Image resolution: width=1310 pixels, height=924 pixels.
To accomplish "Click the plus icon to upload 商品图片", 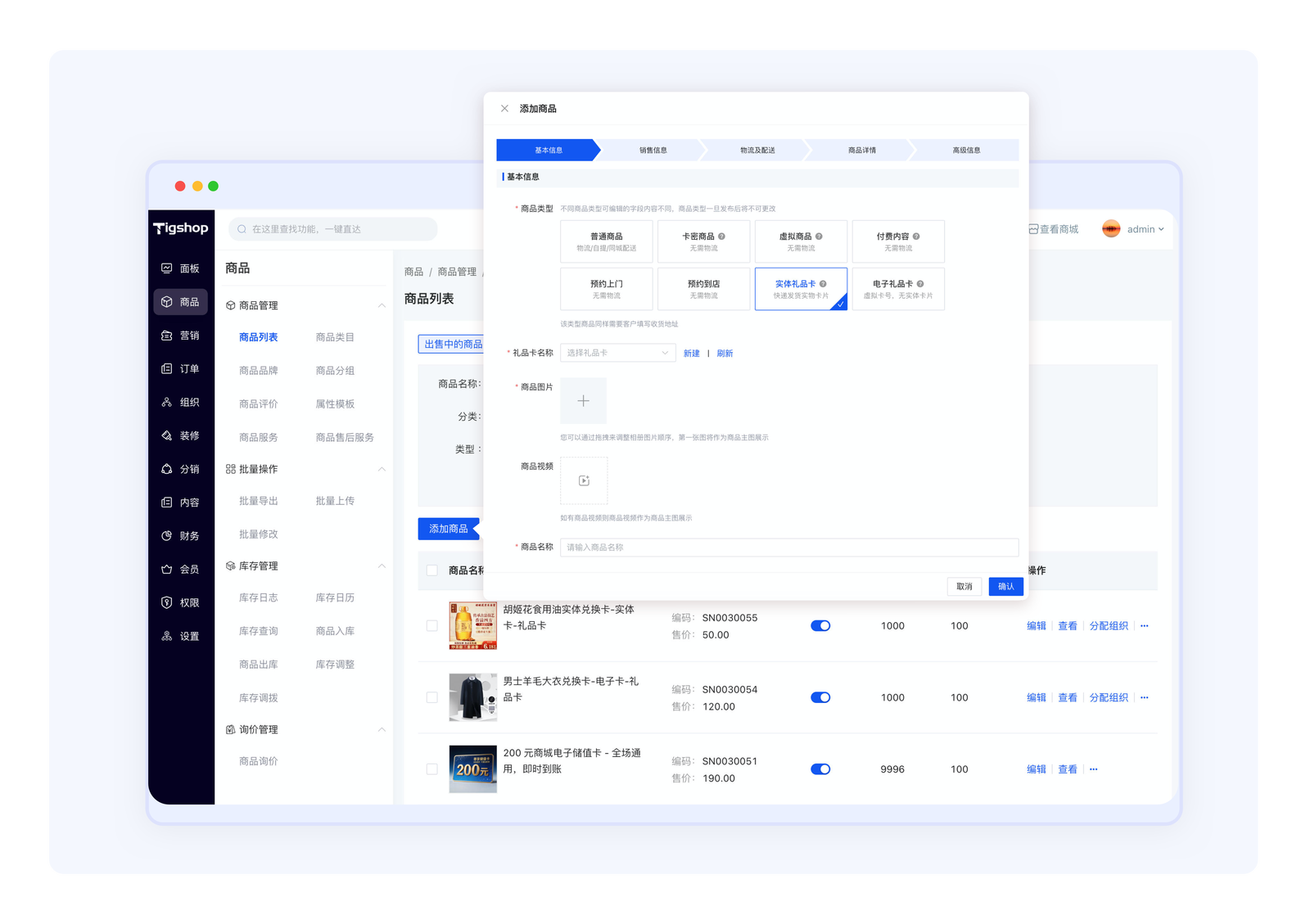I will 583,401.
